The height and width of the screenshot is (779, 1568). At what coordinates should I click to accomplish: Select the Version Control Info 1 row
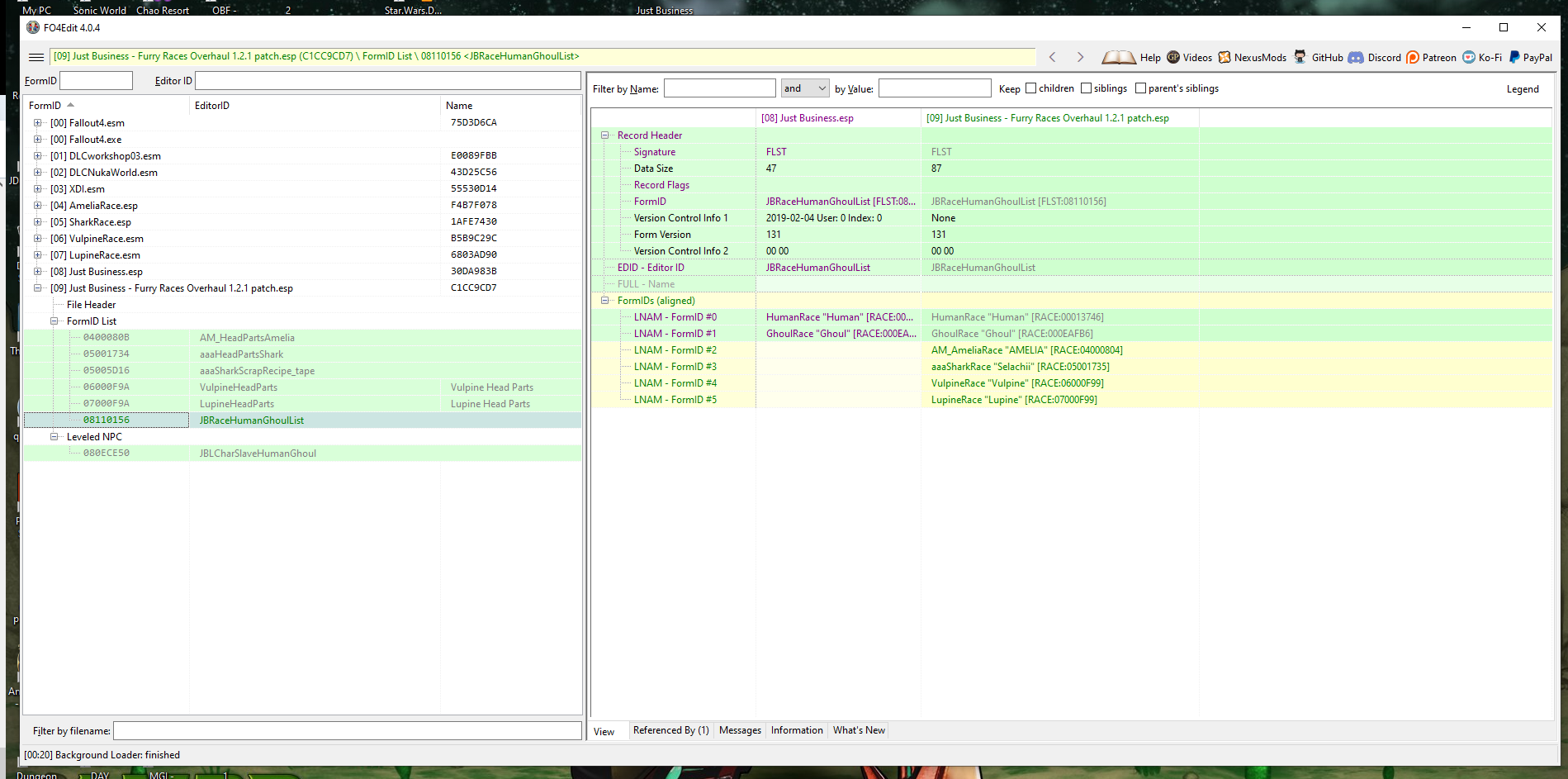pos(1071,217)
